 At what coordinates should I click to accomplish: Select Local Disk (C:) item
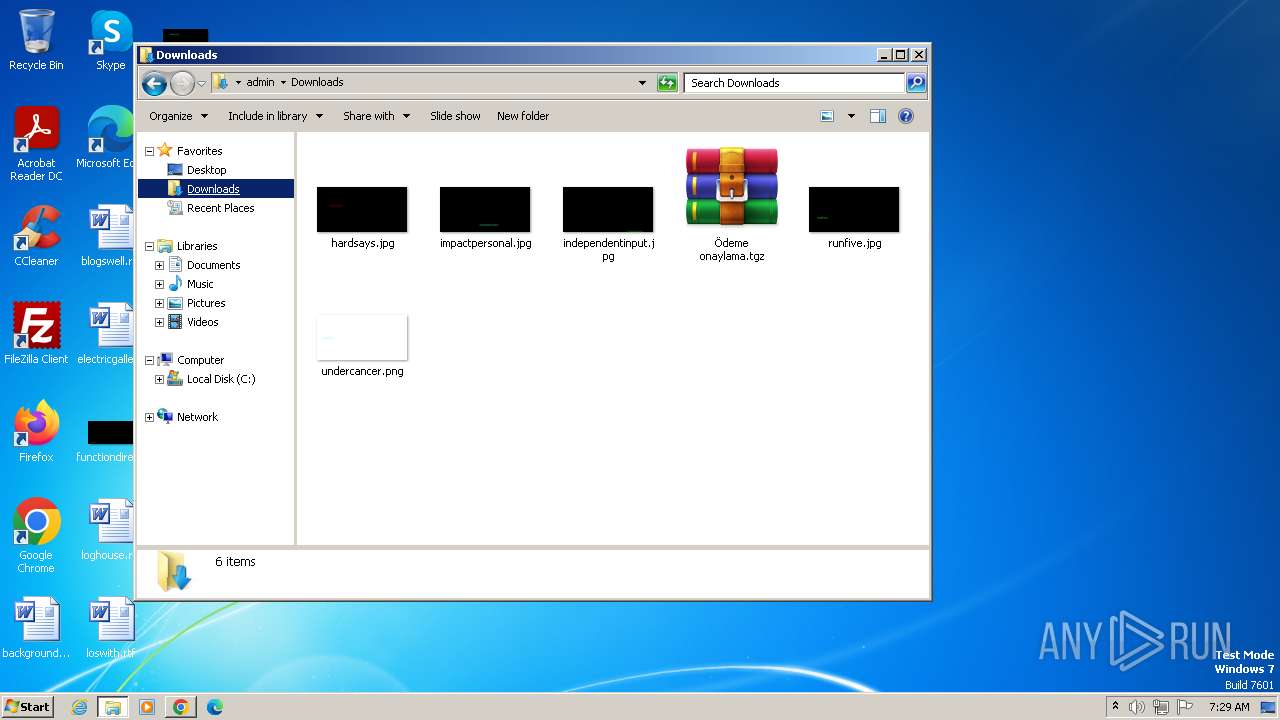click(220, 379)
